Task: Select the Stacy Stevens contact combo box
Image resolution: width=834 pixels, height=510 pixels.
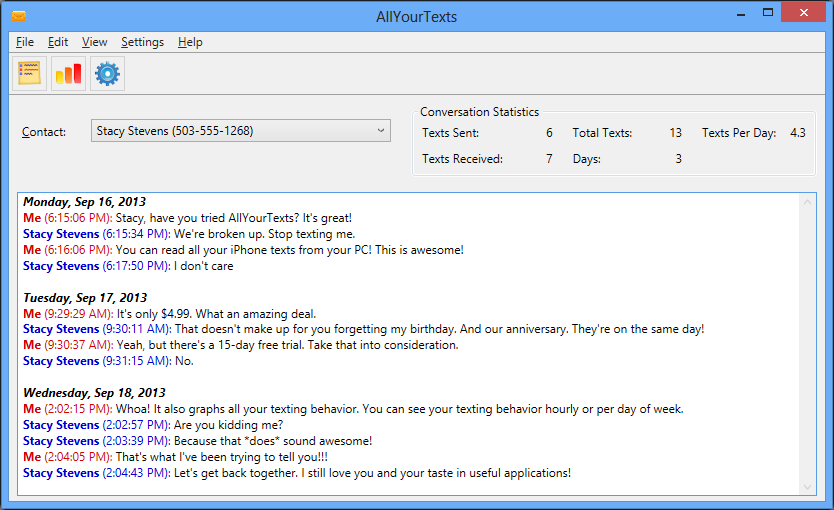Action: coord(240,130)
